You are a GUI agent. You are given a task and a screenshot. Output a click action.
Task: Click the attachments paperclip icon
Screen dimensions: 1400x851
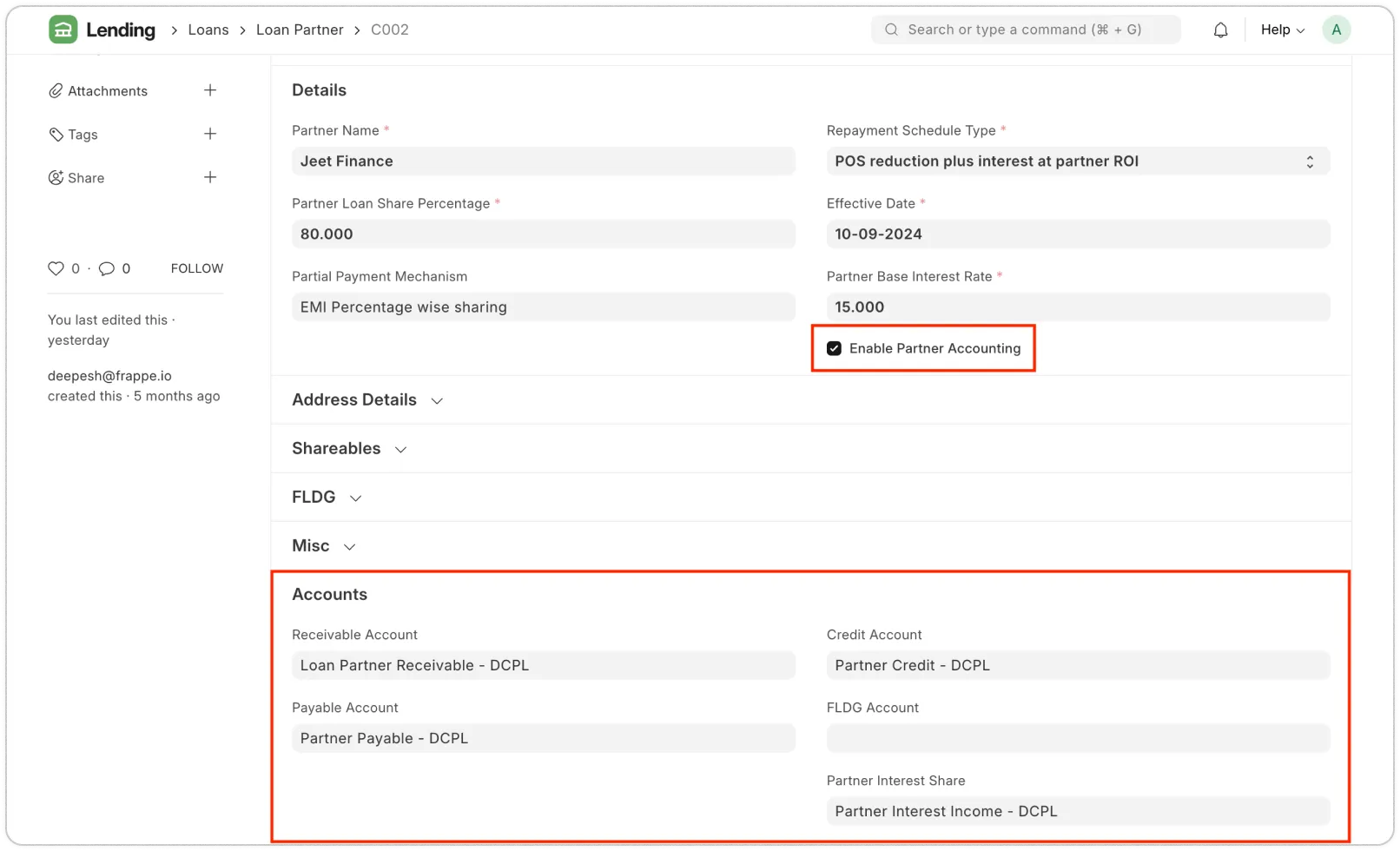(x=56, y=90)
